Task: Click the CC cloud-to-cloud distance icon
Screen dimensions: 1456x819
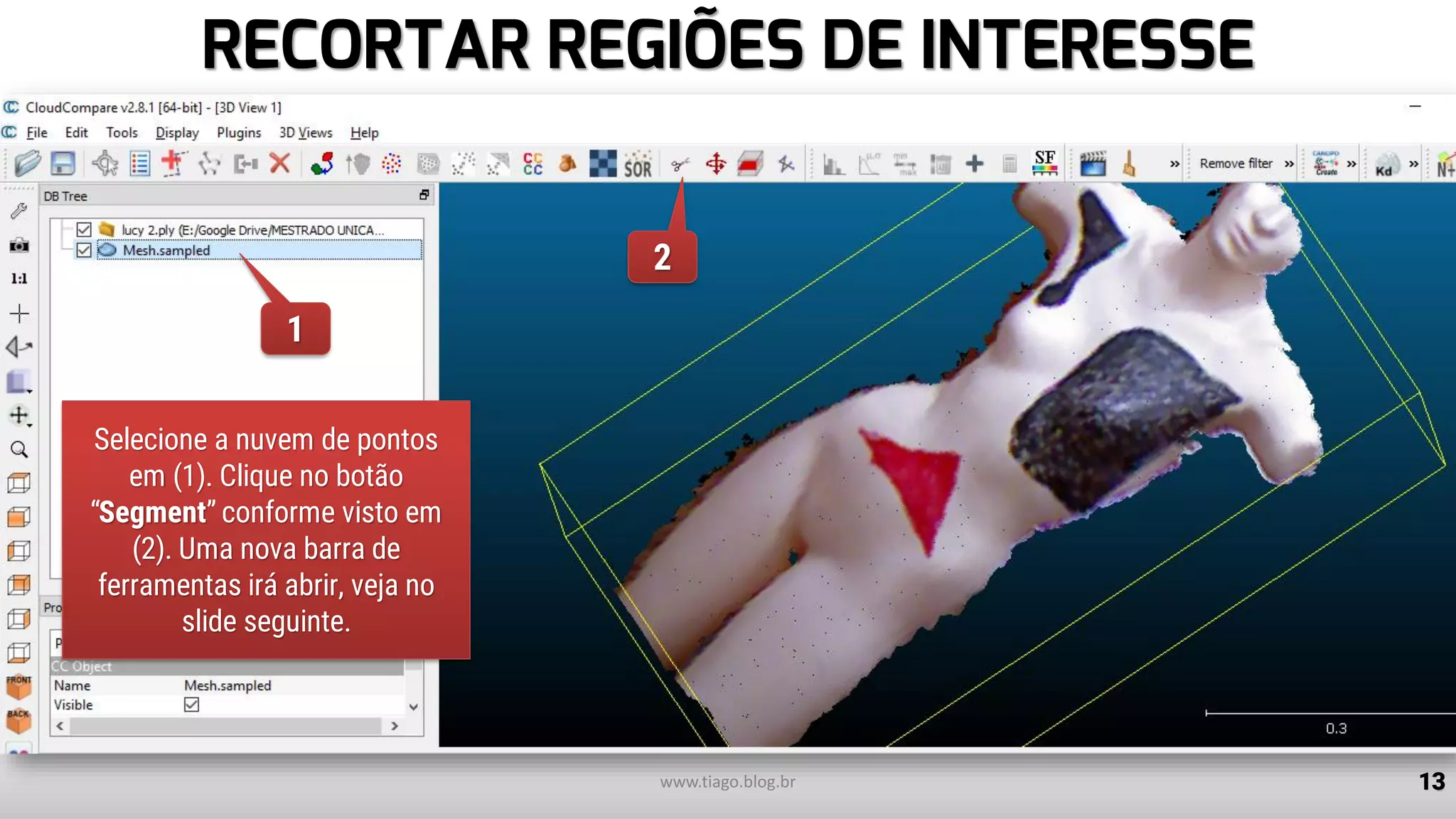Action: (x=533, y=164)
